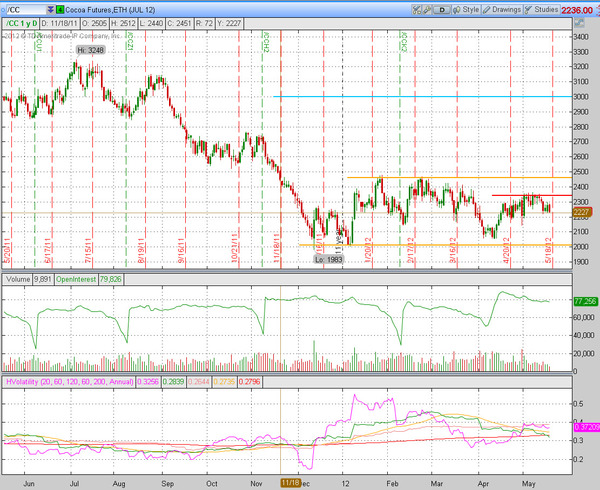Open the edit studies and tools icon

417,10
